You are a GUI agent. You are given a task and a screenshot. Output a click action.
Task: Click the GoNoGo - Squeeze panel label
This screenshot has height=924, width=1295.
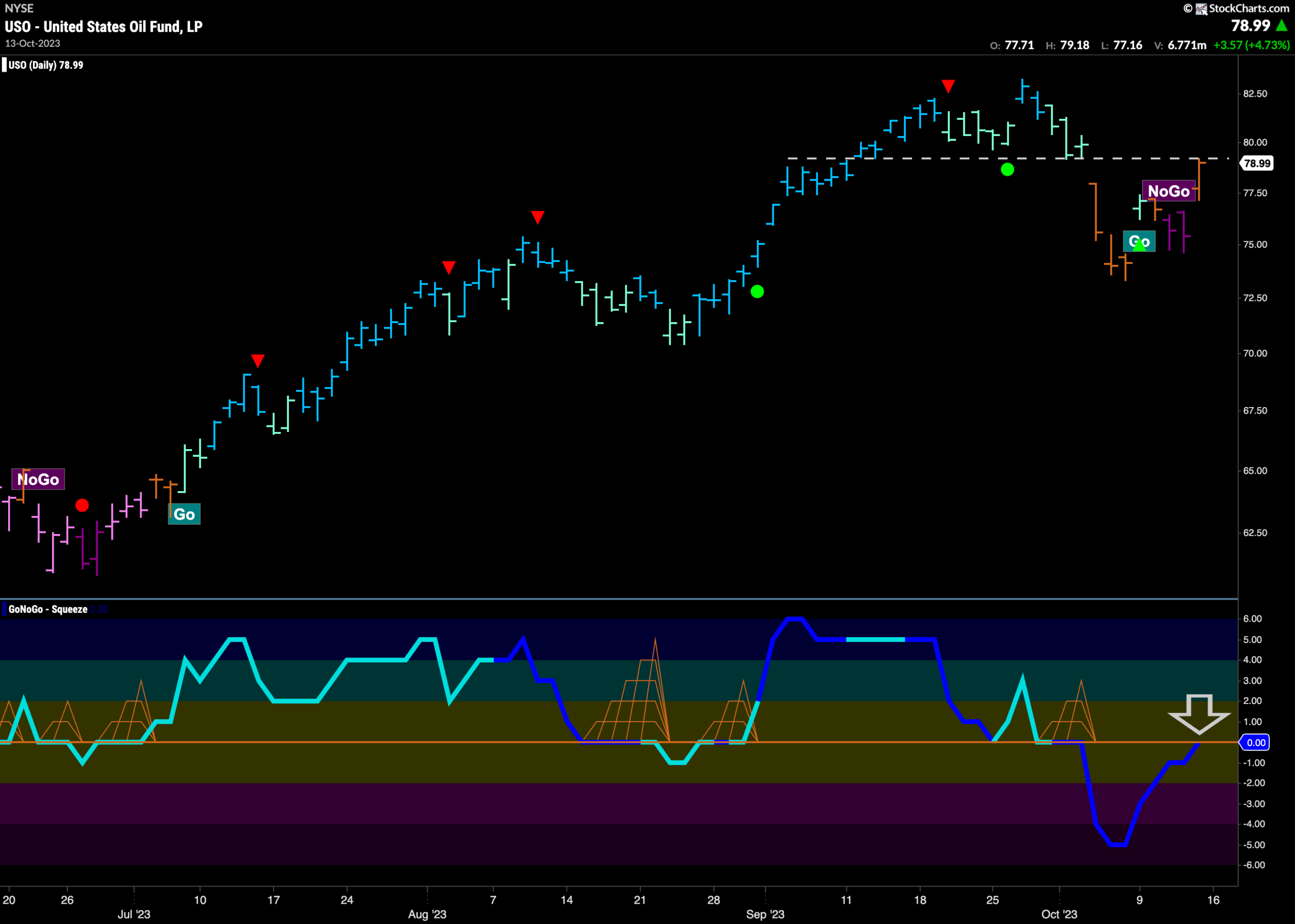(x=48, y=609)
